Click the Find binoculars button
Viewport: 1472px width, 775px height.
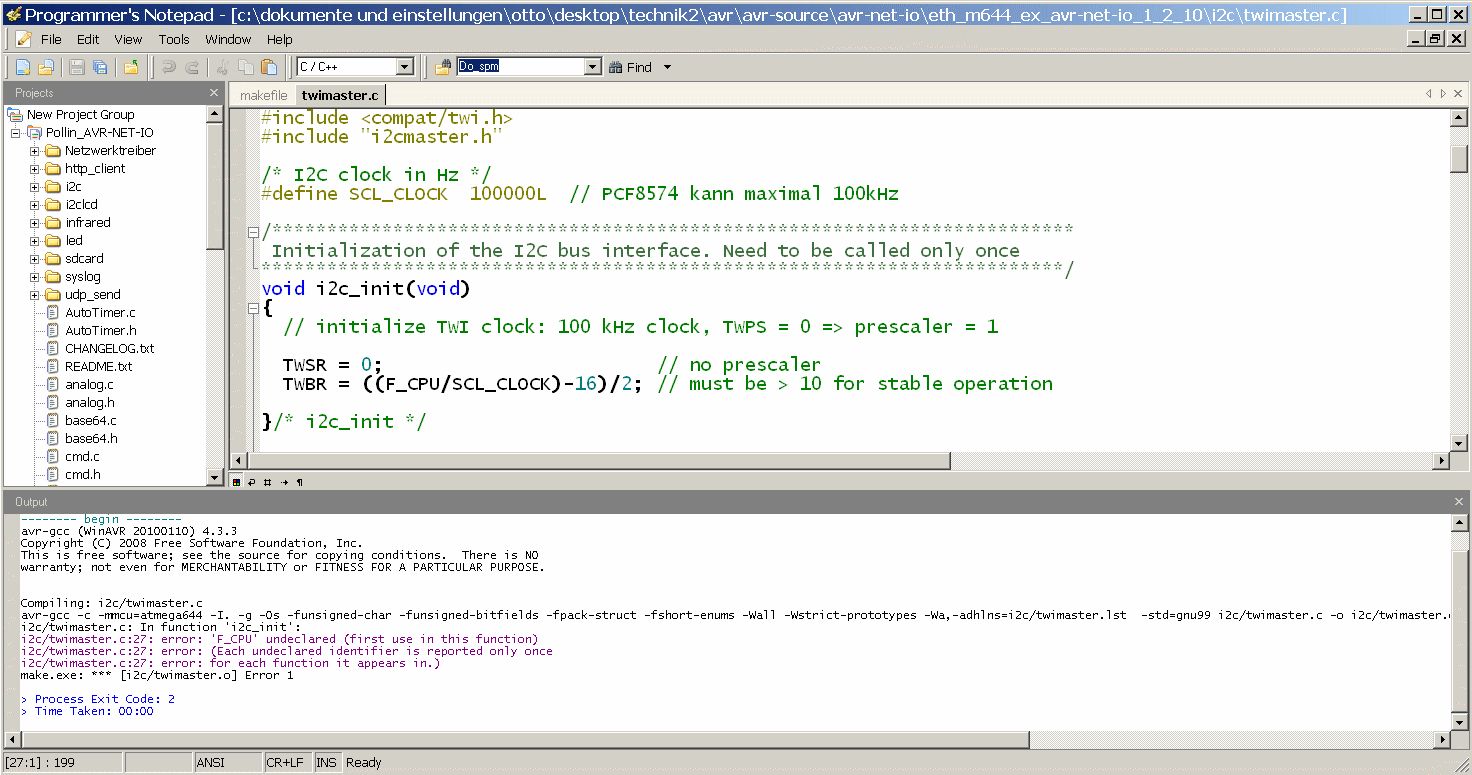(630, 67)
